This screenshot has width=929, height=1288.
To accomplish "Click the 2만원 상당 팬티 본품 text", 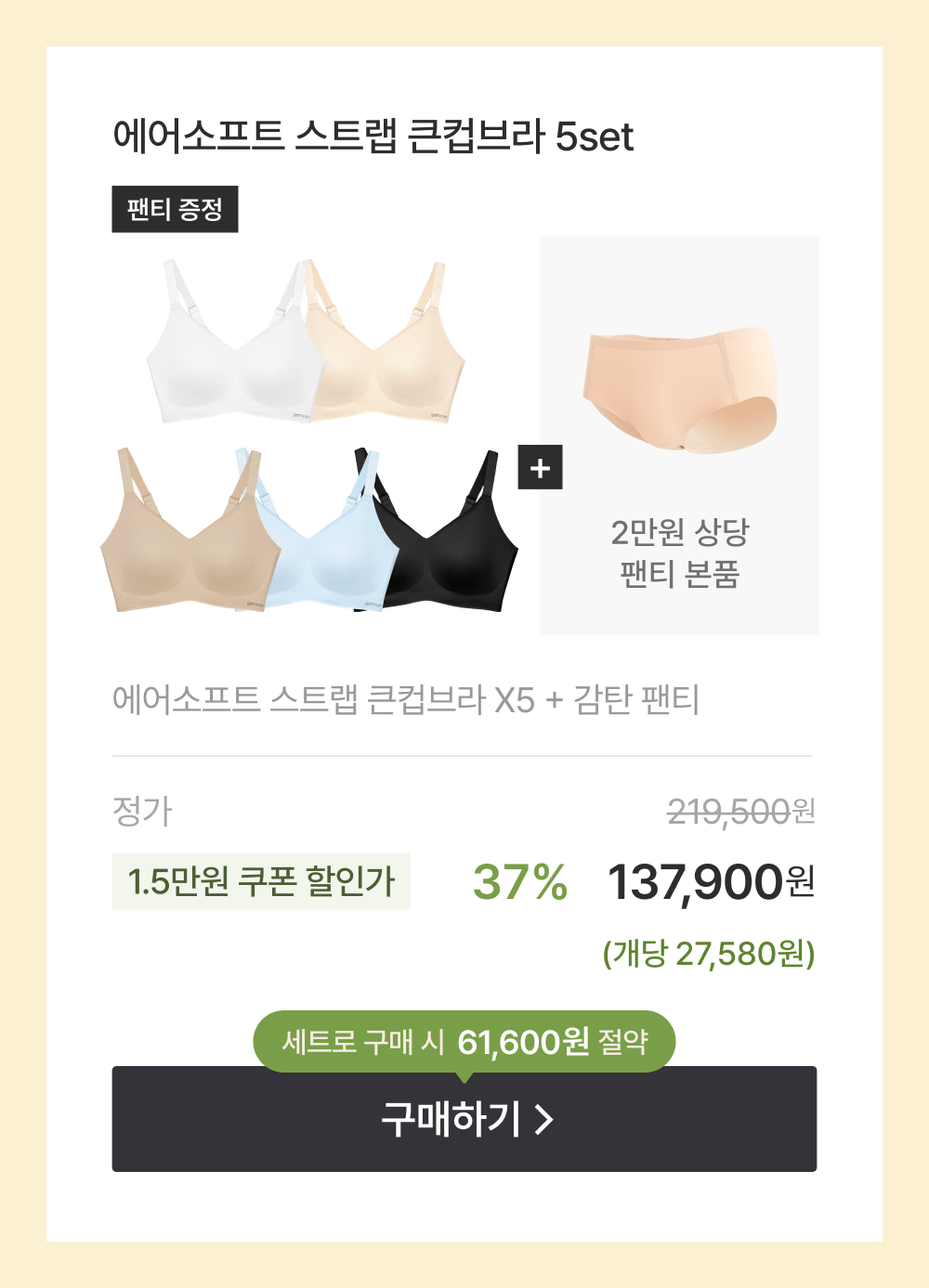I will point(680,553).
